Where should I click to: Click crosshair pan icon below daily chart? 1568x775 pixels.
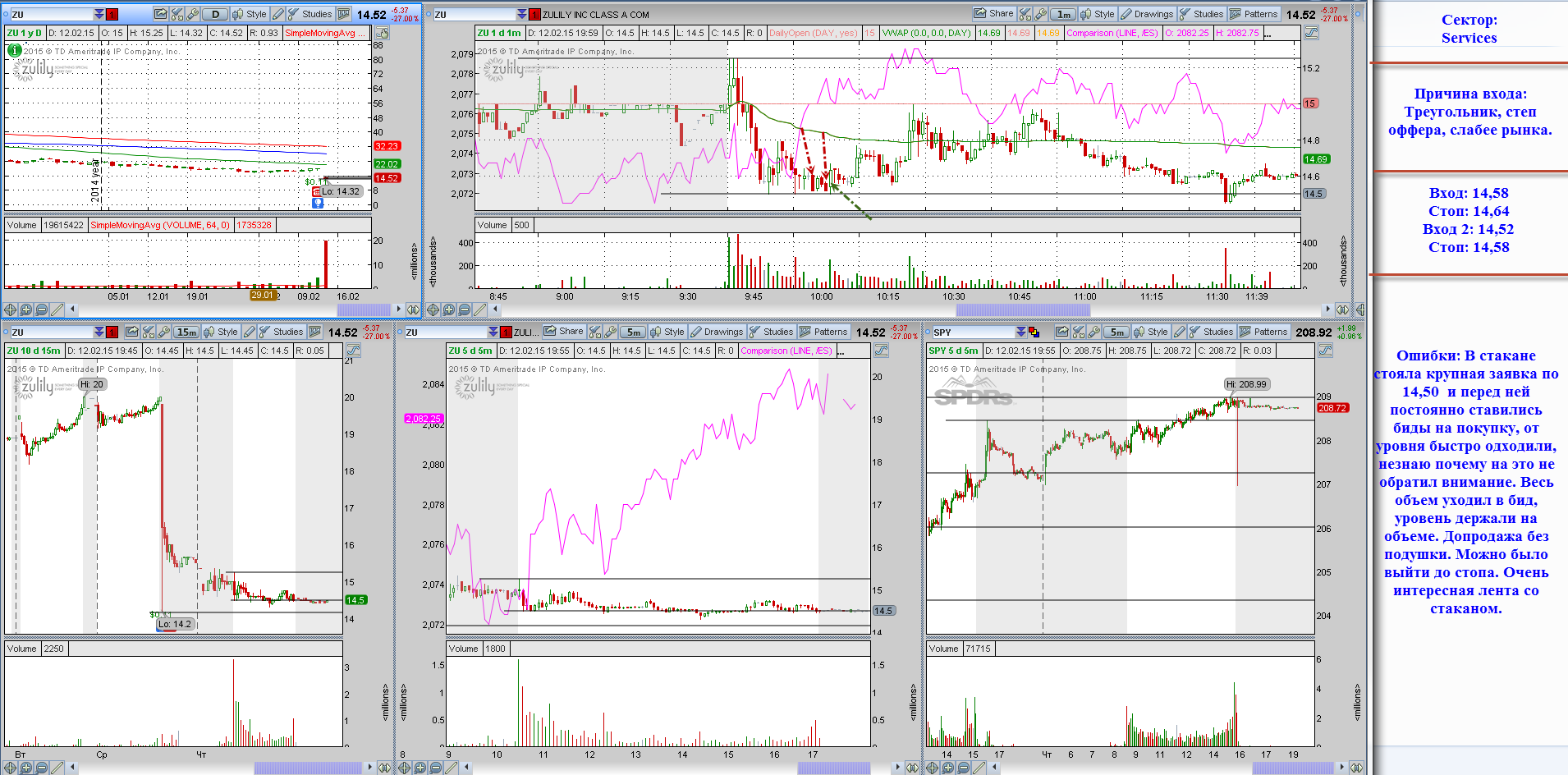[10, 310]
